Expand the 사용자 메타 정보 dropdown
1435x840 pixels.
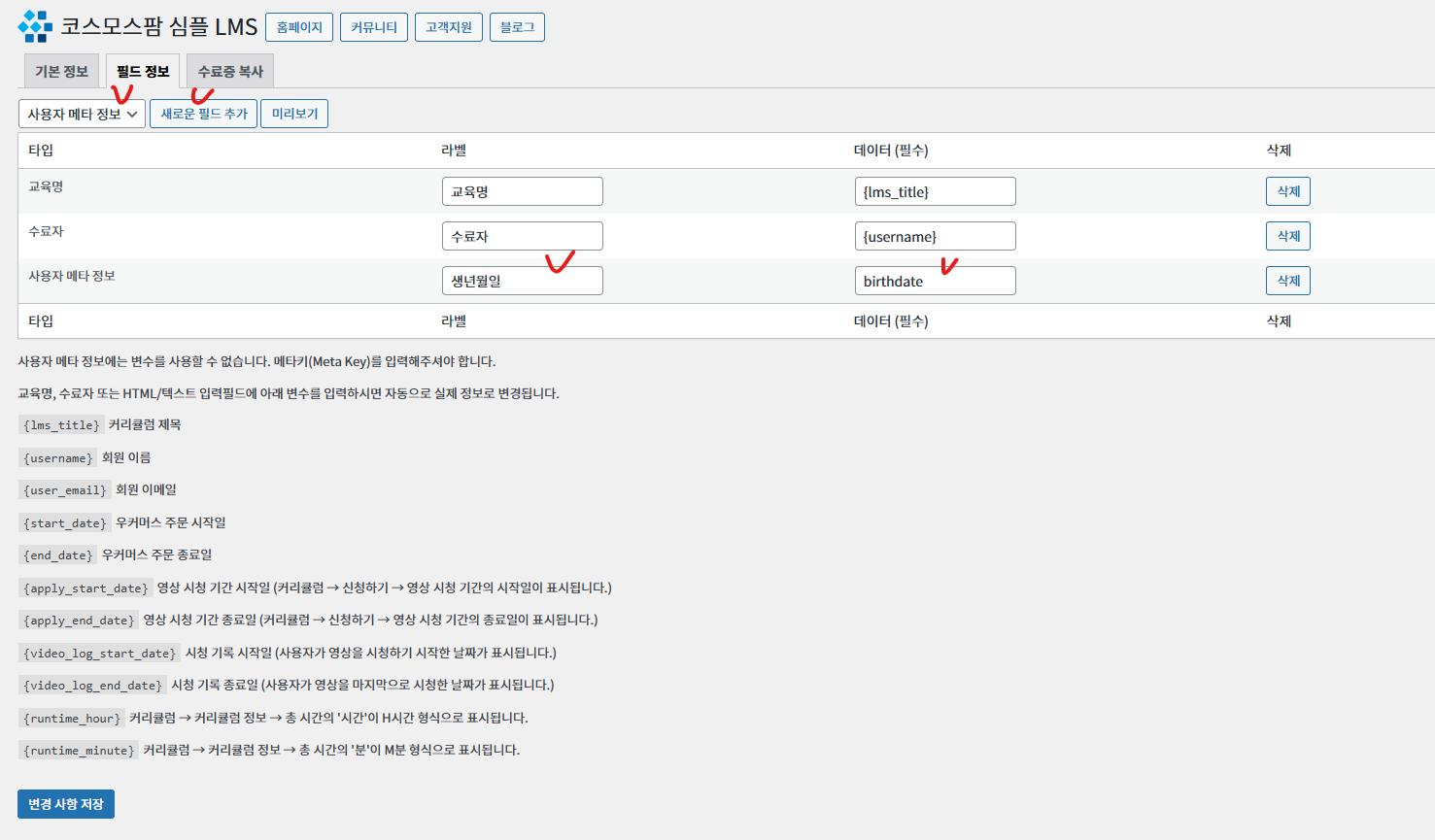tap(82, 114)
